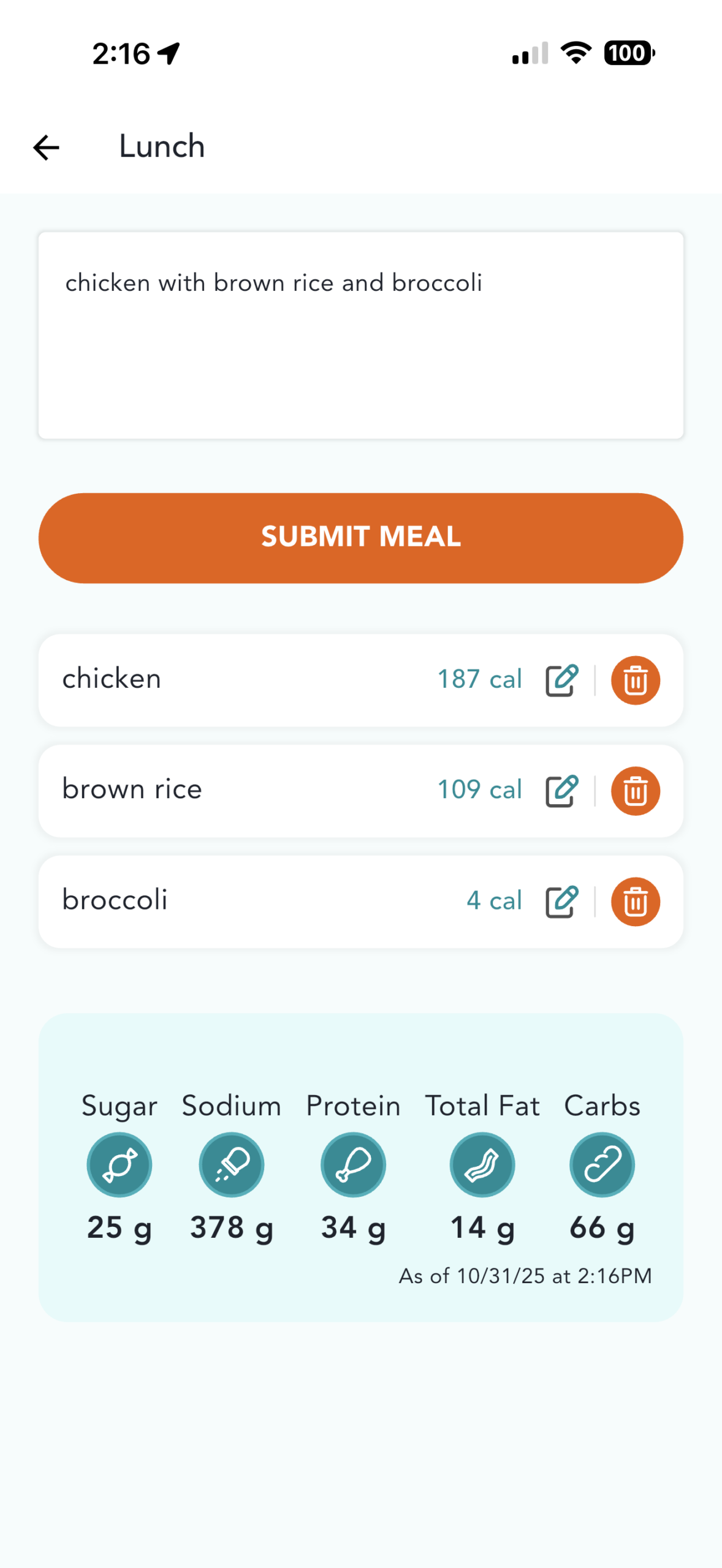Delete broccoli using the trash icon
The image size is (722, 1568).
coord(635,901)
